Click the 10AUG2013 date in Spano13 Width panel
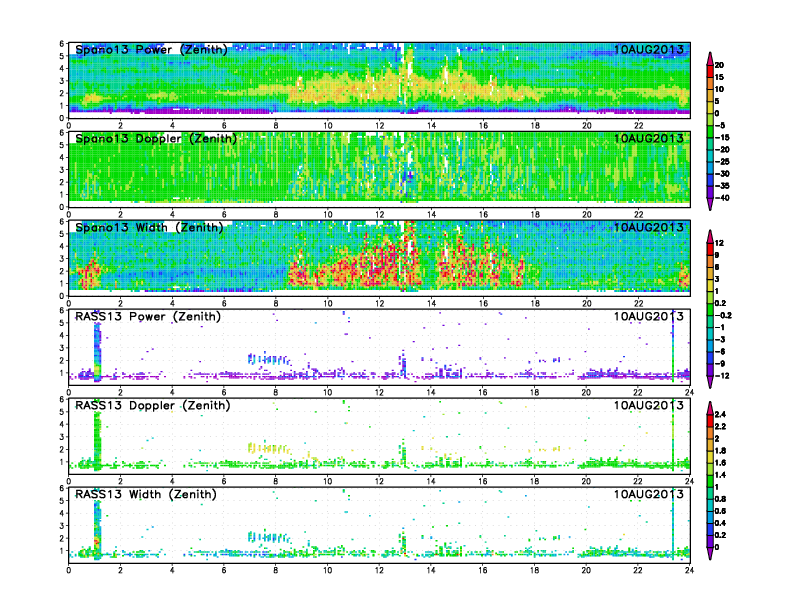The width and height of the screenshot is (792, 612). 649,227
